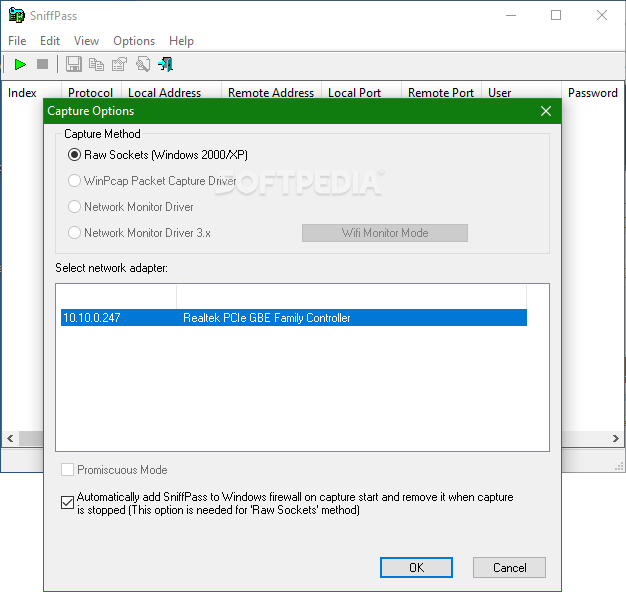Open the Options menu
The image size is (626, 592).
click(134, 41)
